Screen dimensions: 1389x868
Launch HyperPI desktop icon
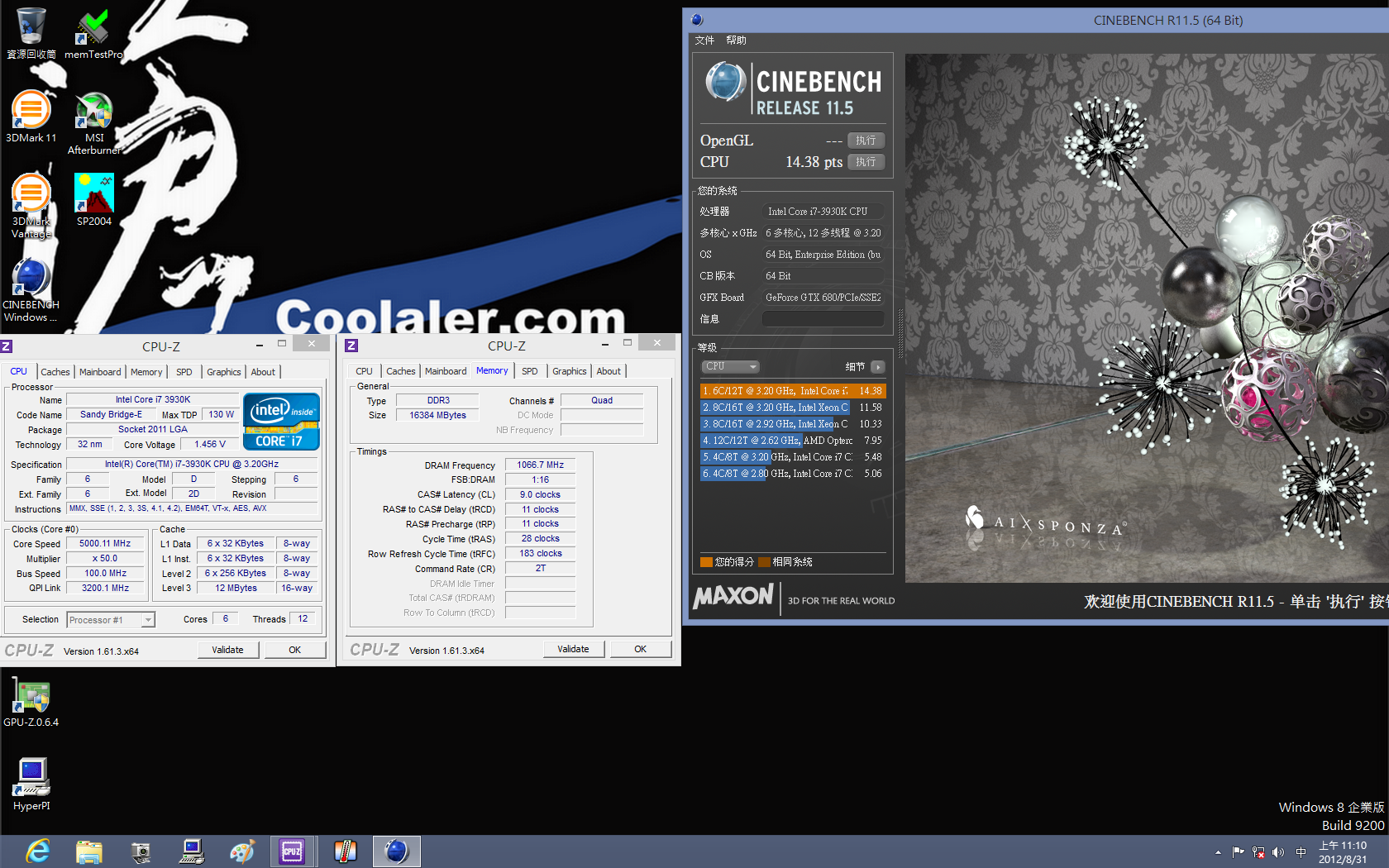(31, 785)
